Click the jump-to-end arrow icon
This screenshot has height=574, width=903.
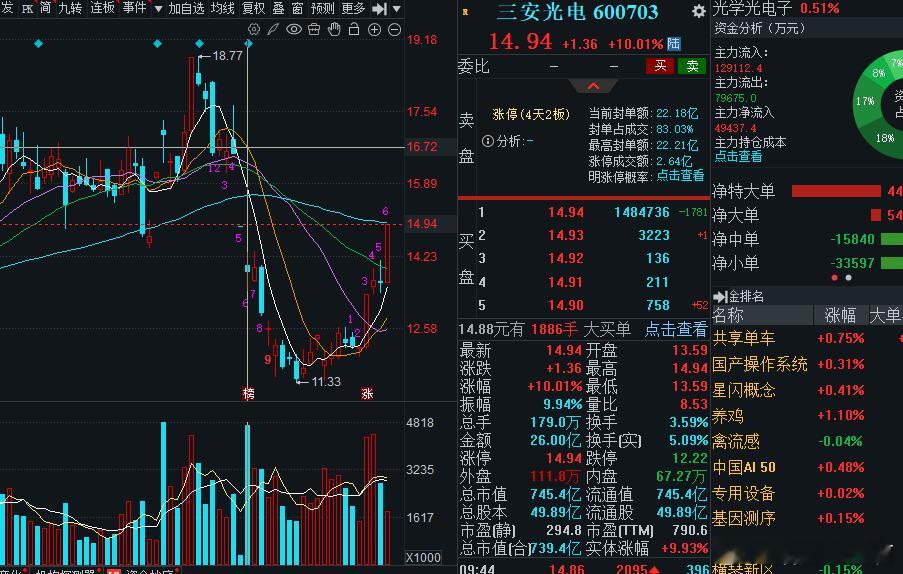pos(380,9)
